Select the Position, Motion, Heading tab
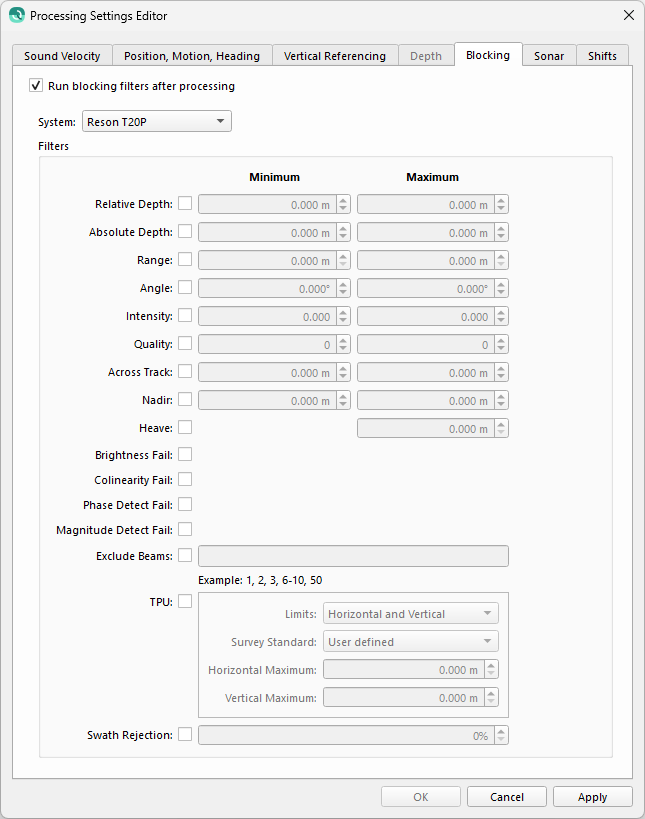The height and width of the screenshot is (819, 645). pos(191,56)
